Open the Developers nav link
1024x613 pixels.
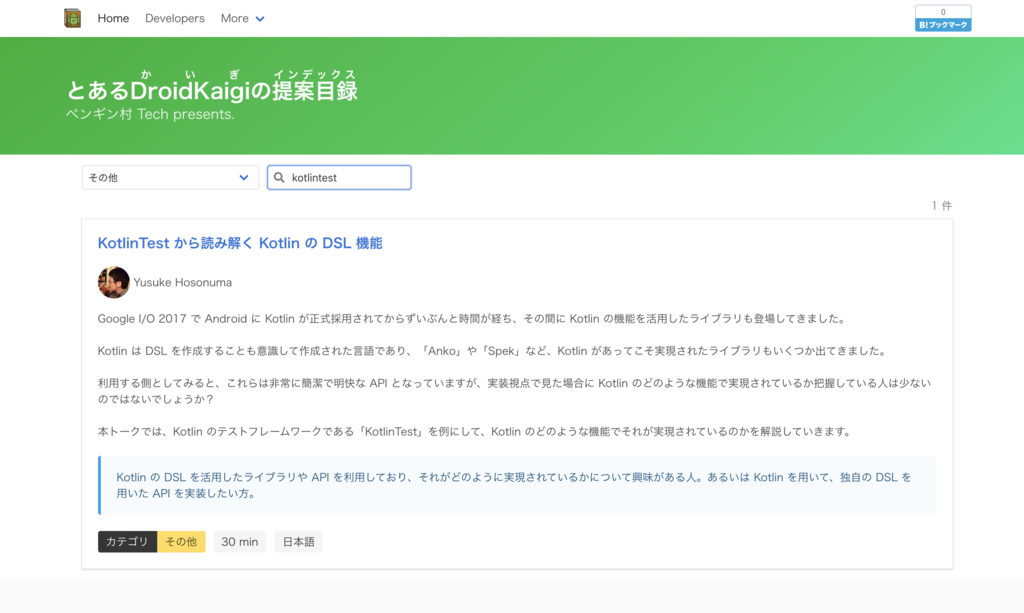174,18
